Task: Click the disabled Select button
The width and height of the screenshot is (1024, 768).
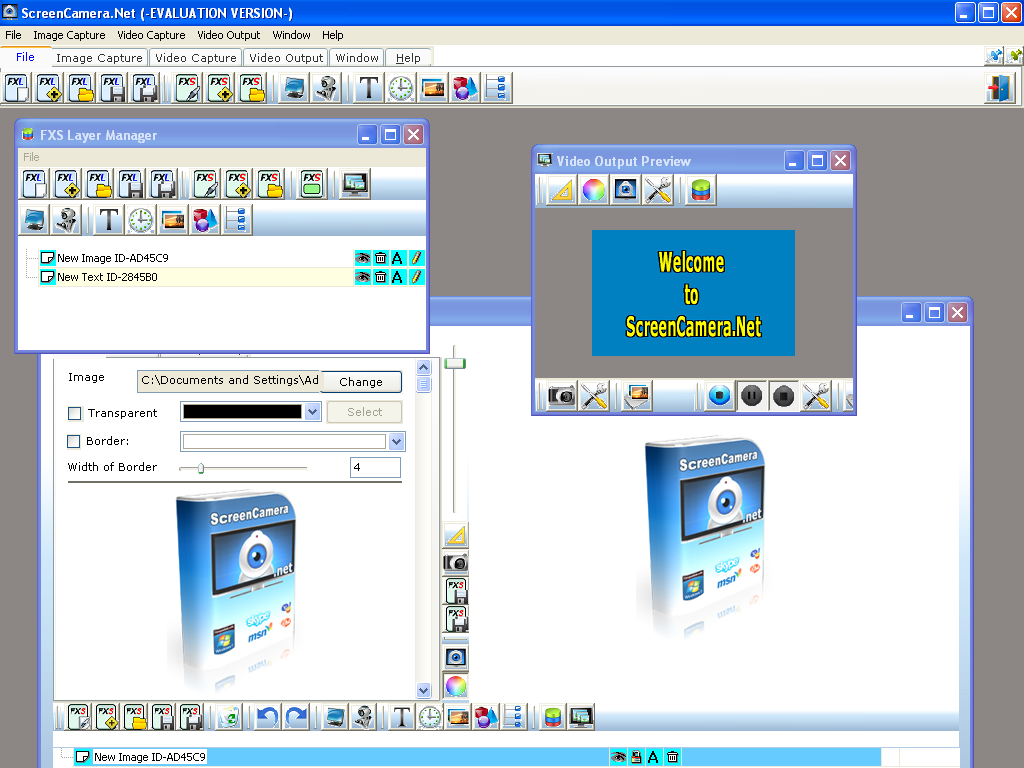Action: click(364, 412)
